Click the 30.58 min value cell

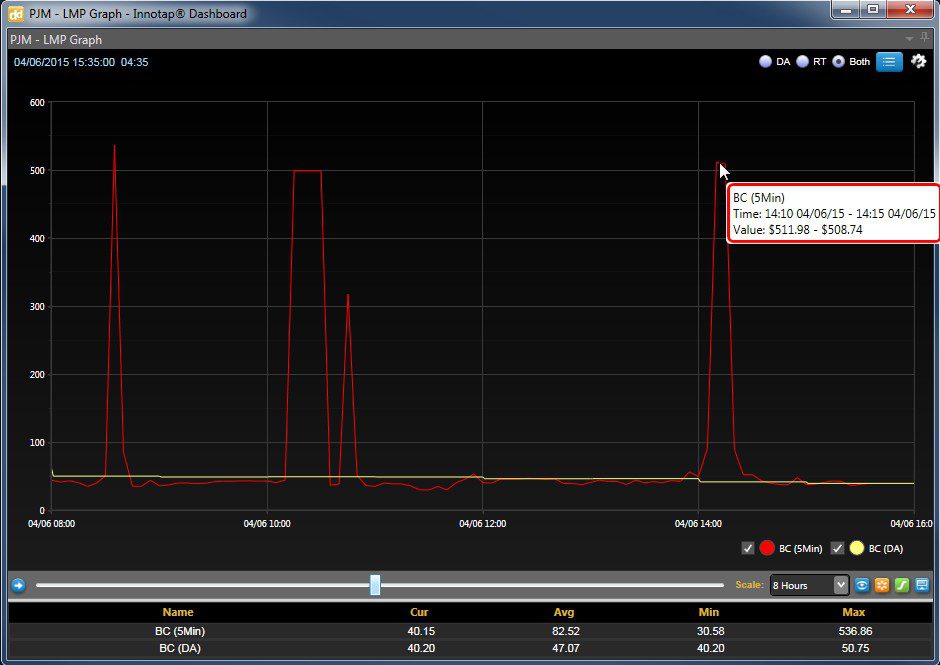[711, 631]
